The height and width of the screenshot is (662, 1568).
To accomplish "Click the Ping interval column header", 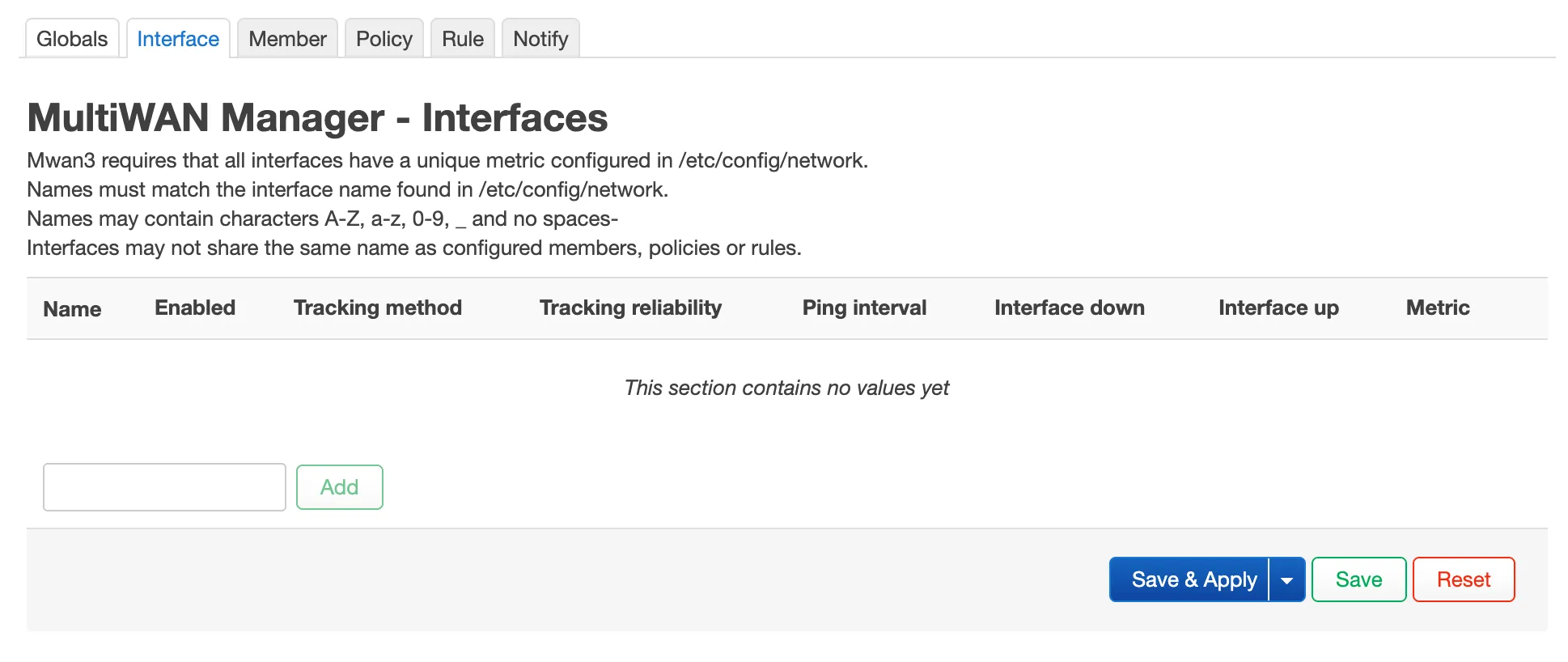I will tap(864, 308).
